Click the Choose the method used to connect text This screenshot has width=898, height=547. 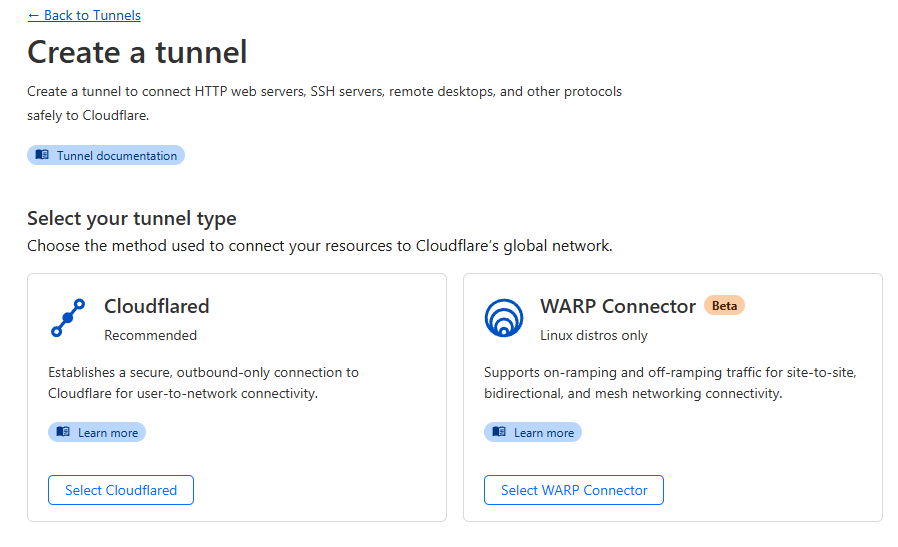pos(320,246)
